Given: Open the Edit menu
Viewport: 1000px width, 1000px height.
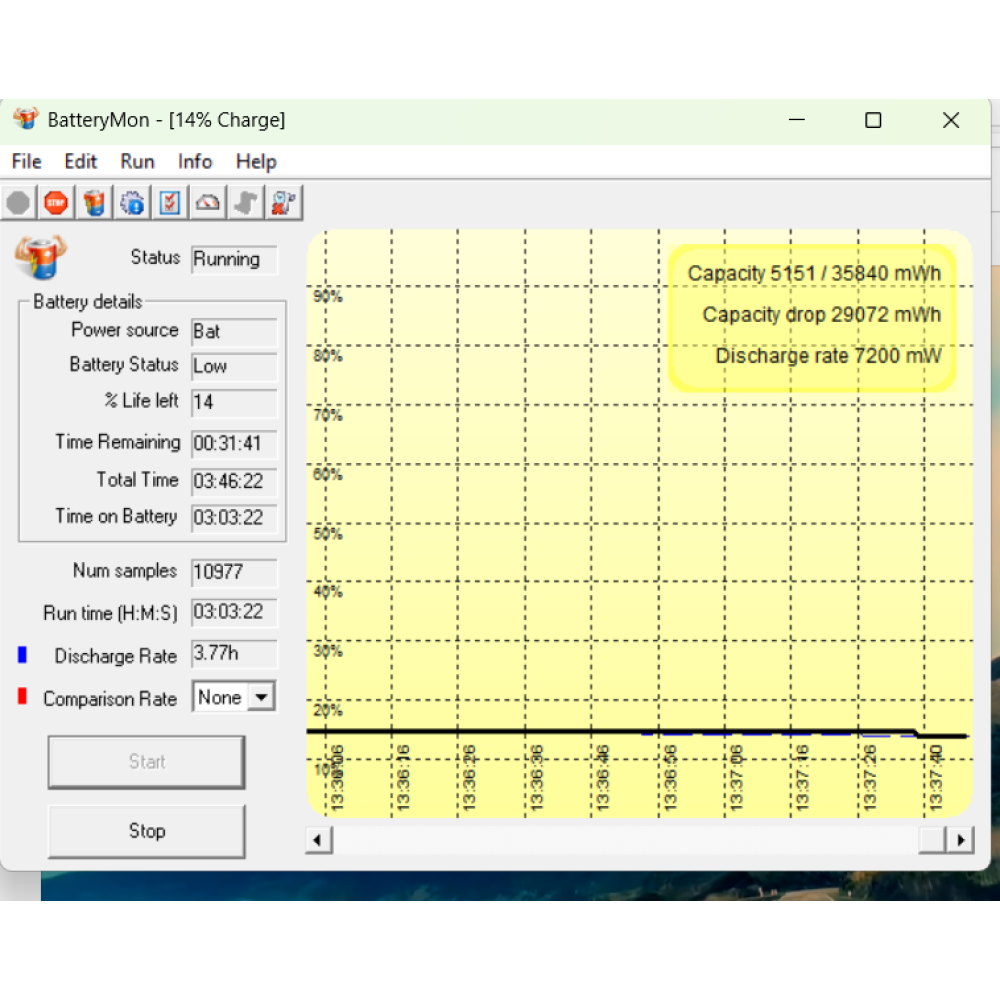Looking at the screenshot, I should pyautogui.click(x=81, y=161).
